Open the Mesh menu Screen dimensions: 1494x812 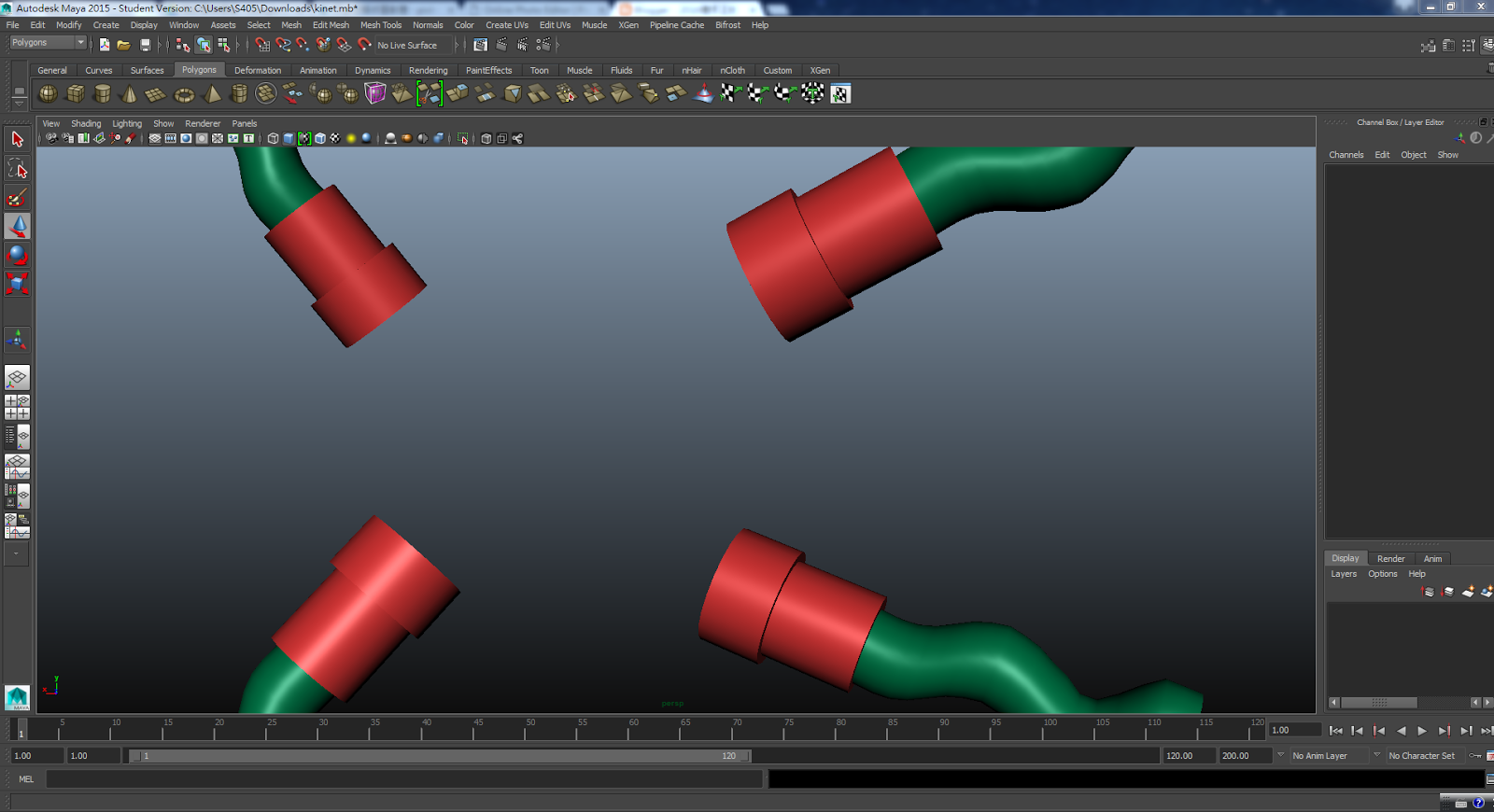click(x=291, y=25)
